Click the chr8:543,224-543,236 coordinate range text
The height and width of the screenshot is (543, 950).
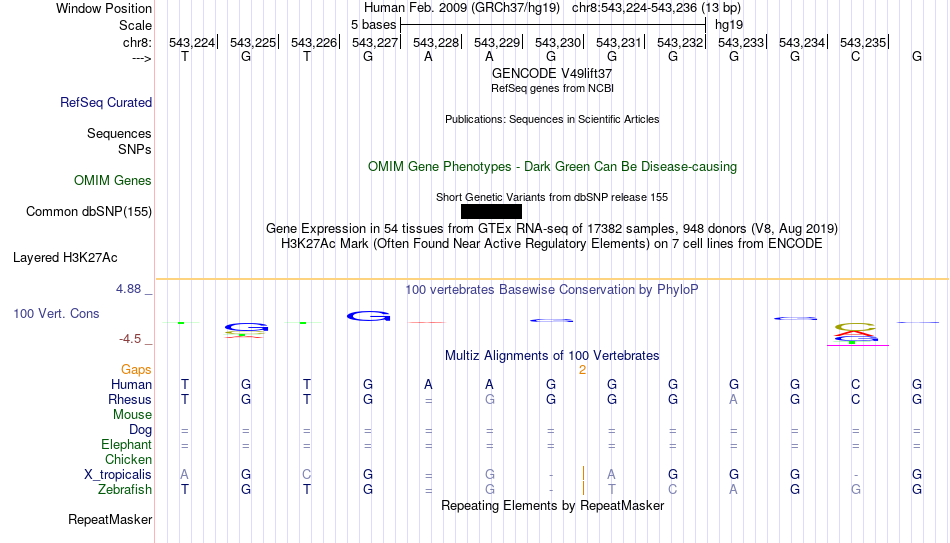click(657, 8)
